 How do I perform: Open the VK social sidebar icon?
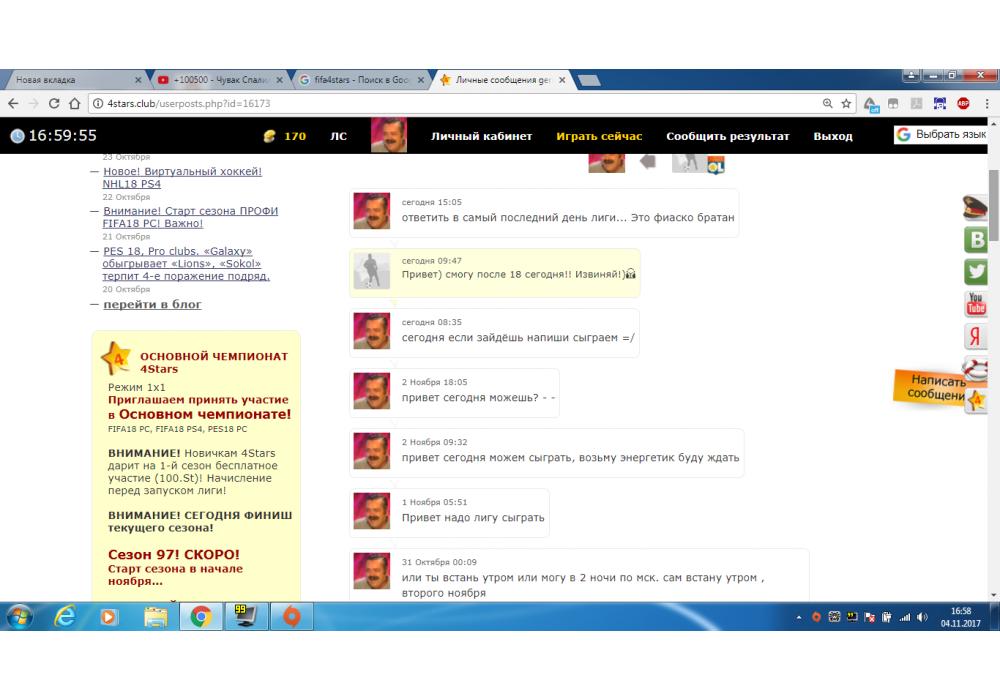[976, 240]
